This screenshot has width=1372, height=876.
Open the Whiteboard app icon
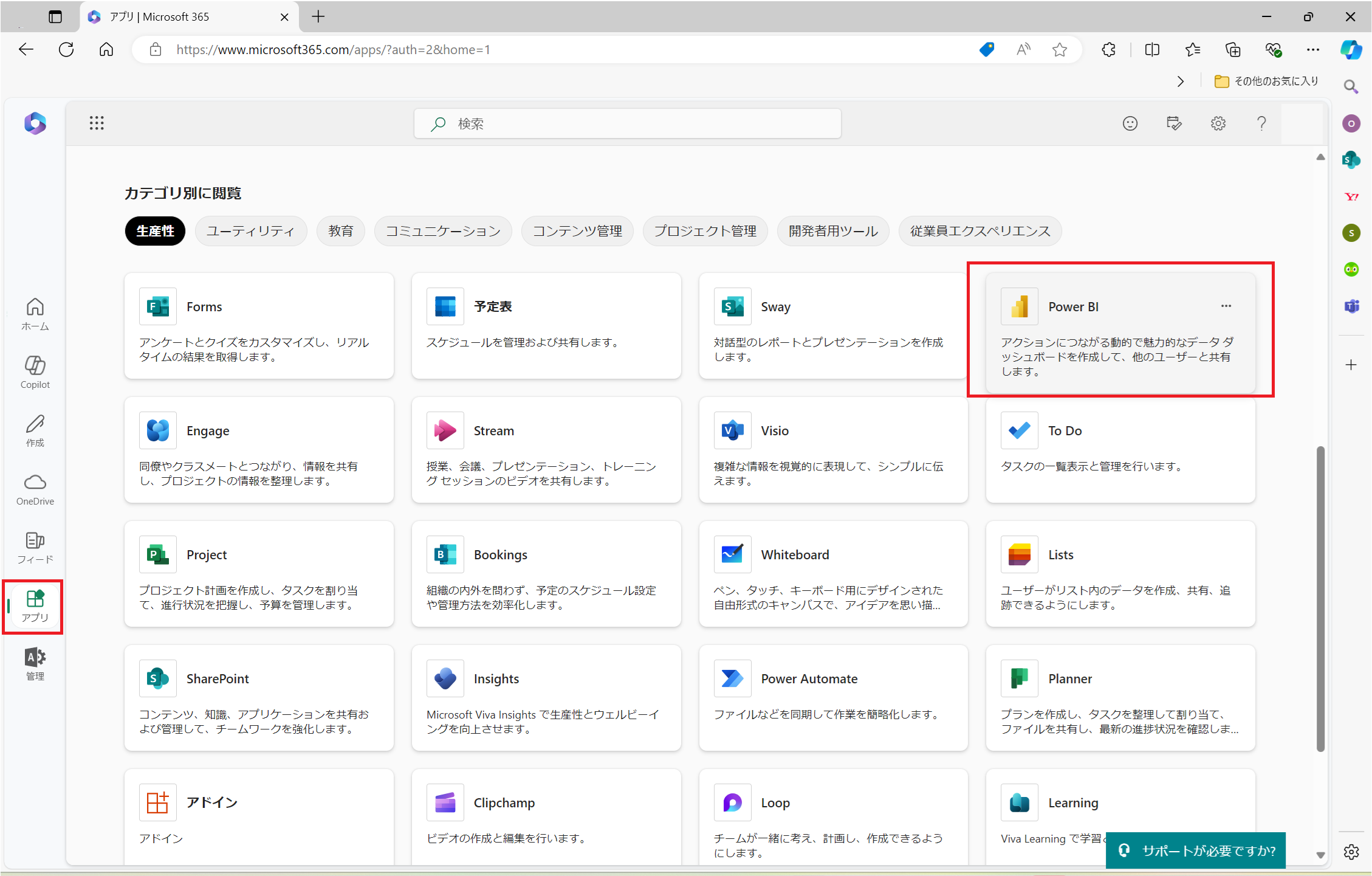pyautogui.click(x=732, y=554)
